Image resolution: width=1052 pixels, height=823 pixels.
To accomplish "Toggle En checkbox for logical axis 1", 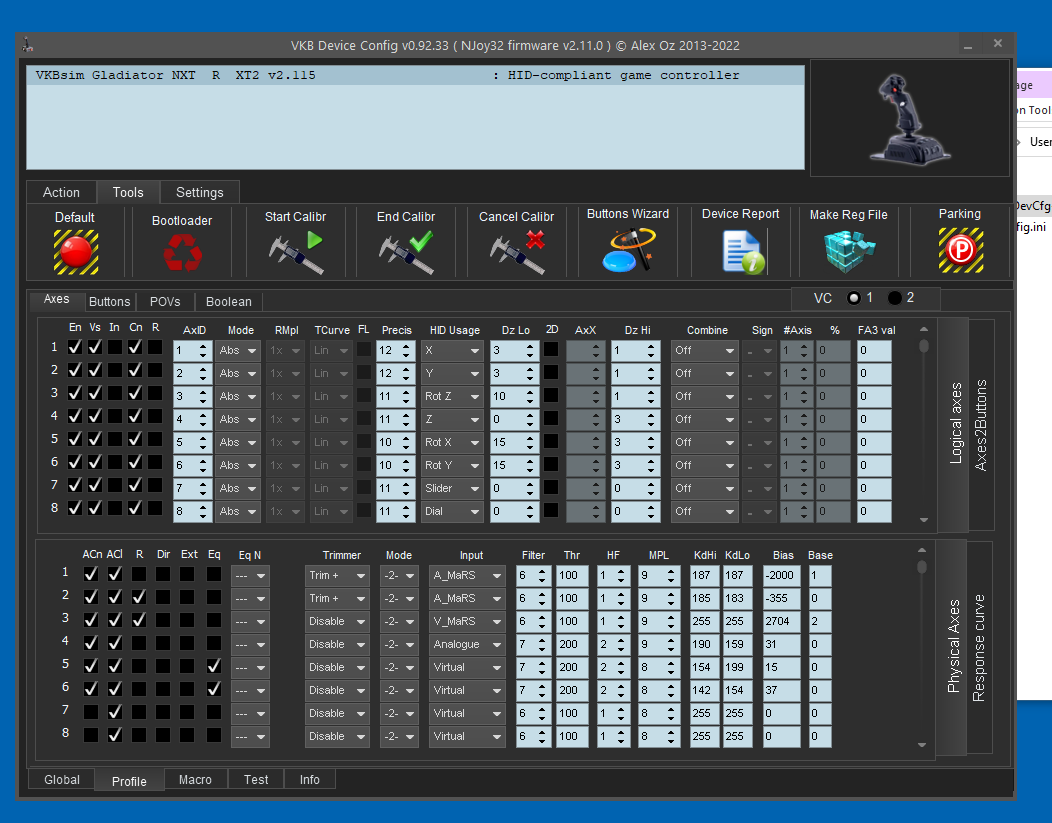I will click(x=75, y=347).
